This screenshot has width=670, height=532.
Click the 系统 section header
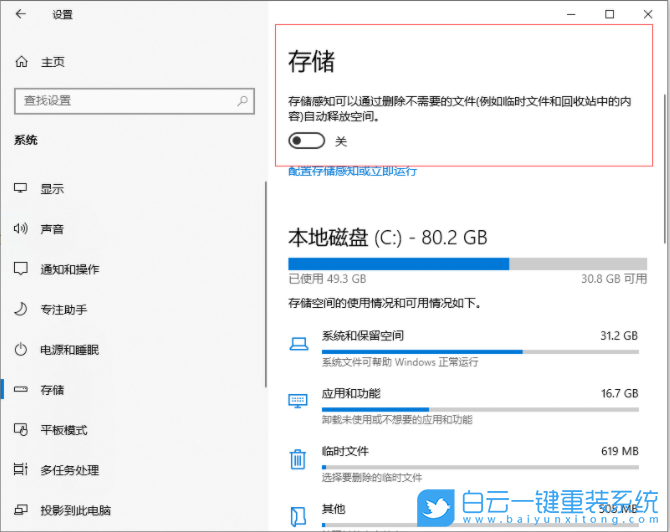26,140
